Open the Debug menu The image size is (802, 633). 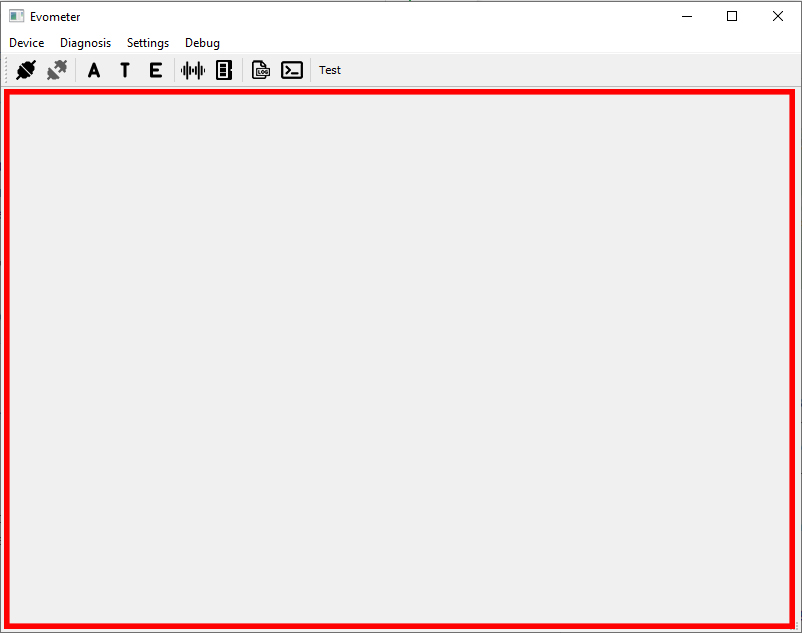[x=203, y=43]
